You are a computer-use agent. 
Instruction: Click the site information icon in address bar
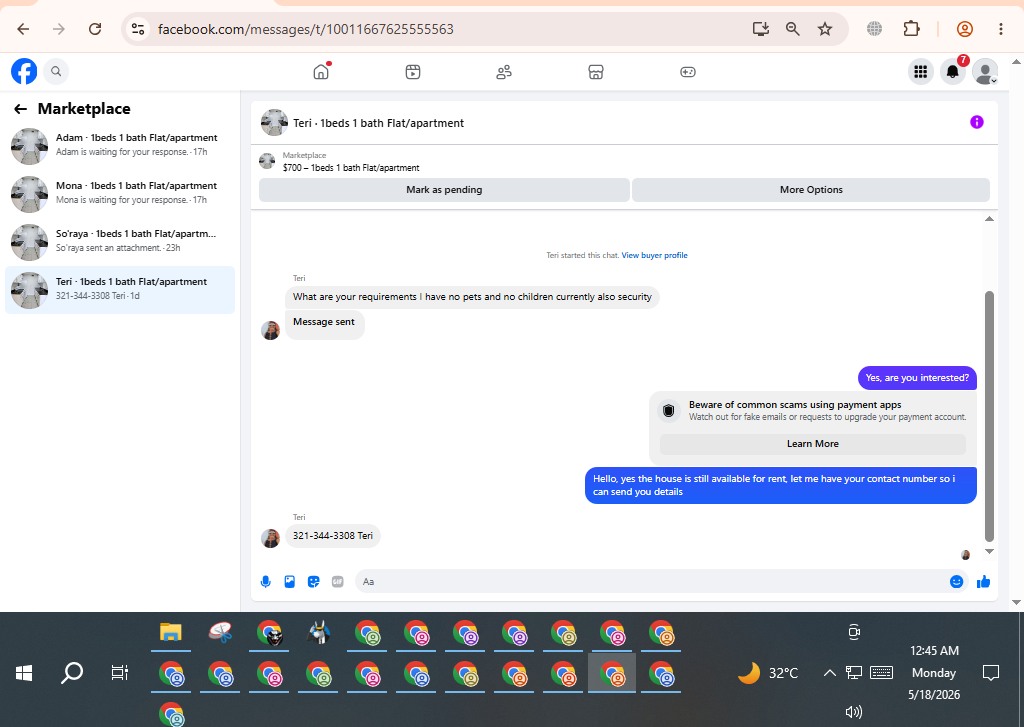click(138, 29)
